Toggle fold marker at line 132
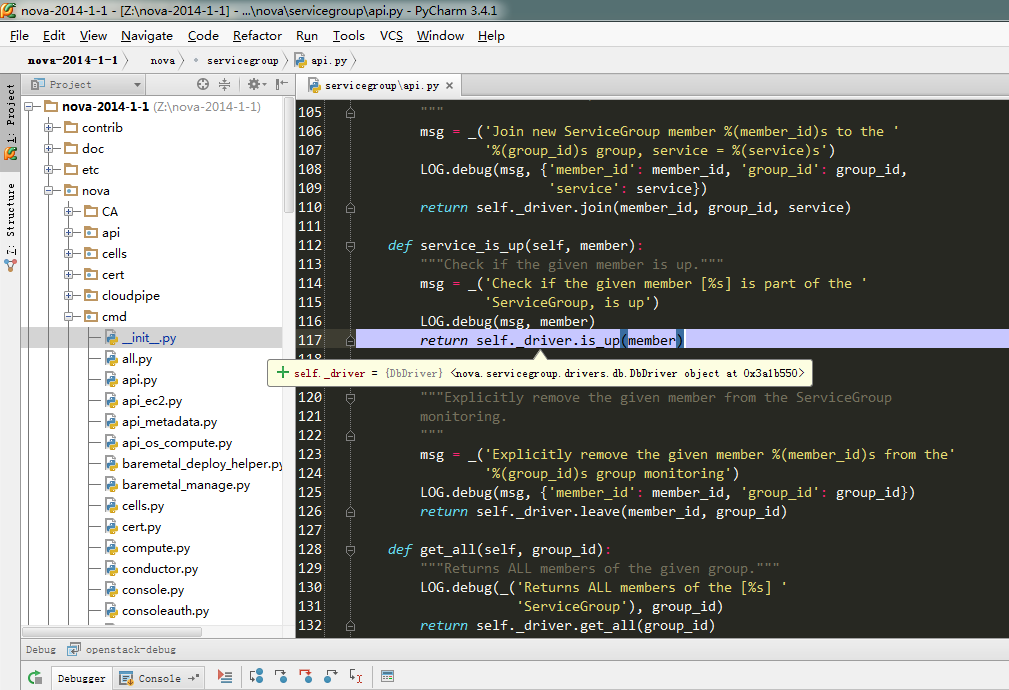The width and height of the screenshot is (1009, 690). tap(350, 626)
